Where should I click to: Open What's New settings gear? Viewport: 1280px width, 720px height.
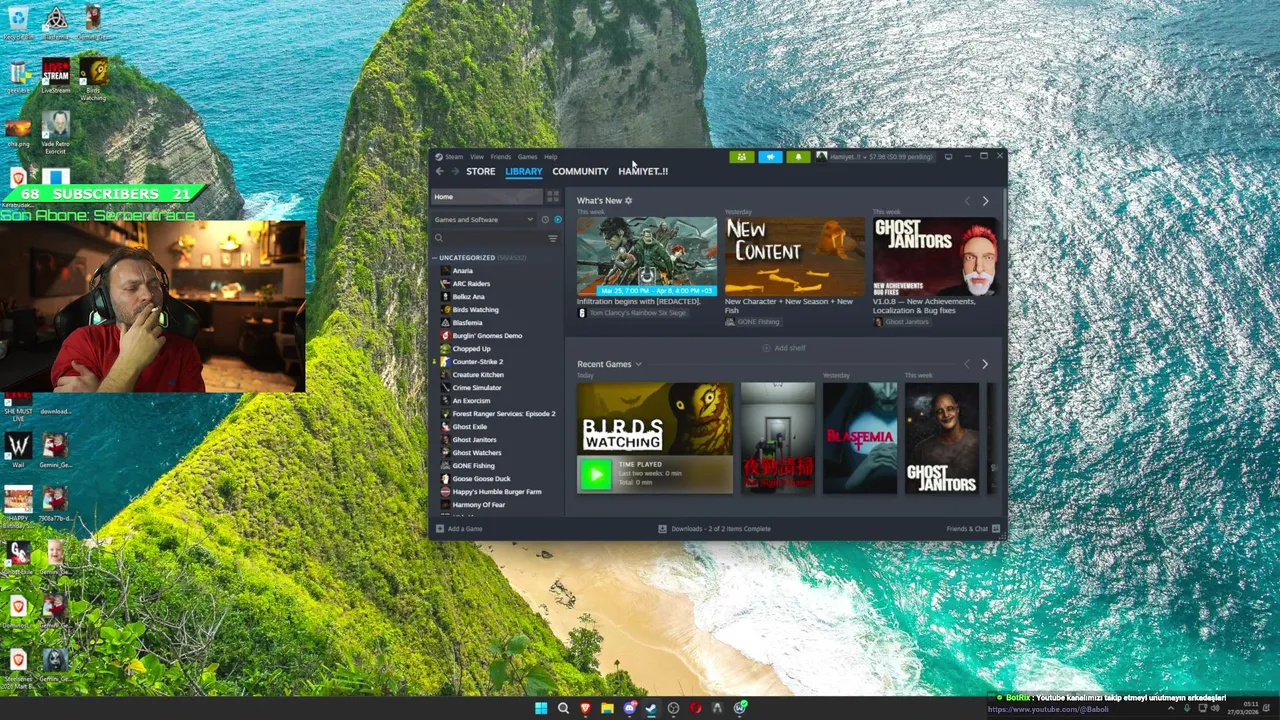click(x=628, y=201)
